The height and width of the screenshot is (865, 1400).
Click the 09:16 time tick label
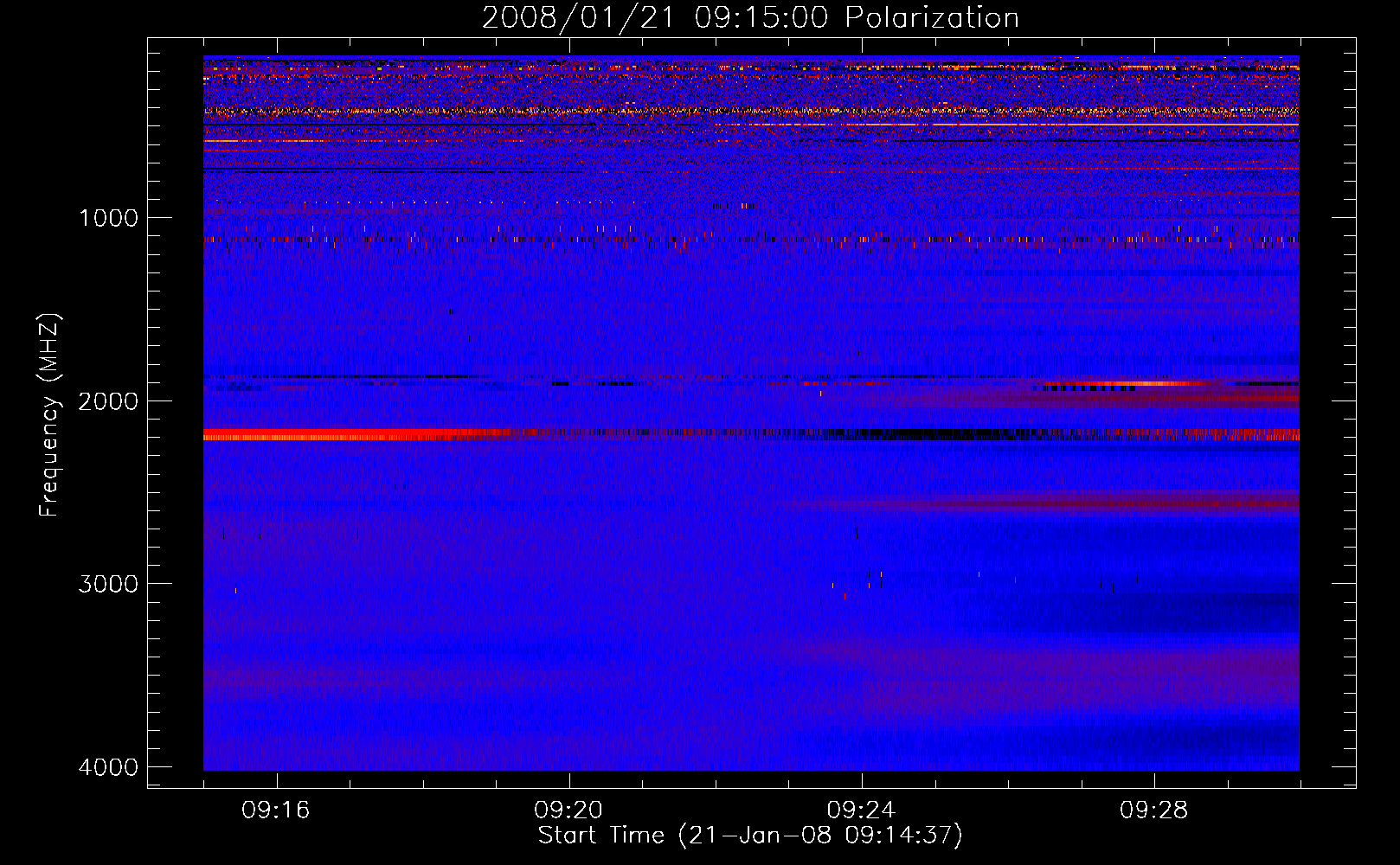coord(276,811)
